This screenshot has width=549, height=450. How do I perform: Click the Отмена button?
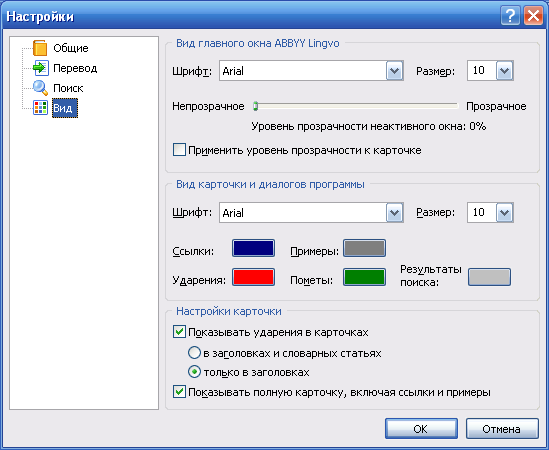(502, 429)
